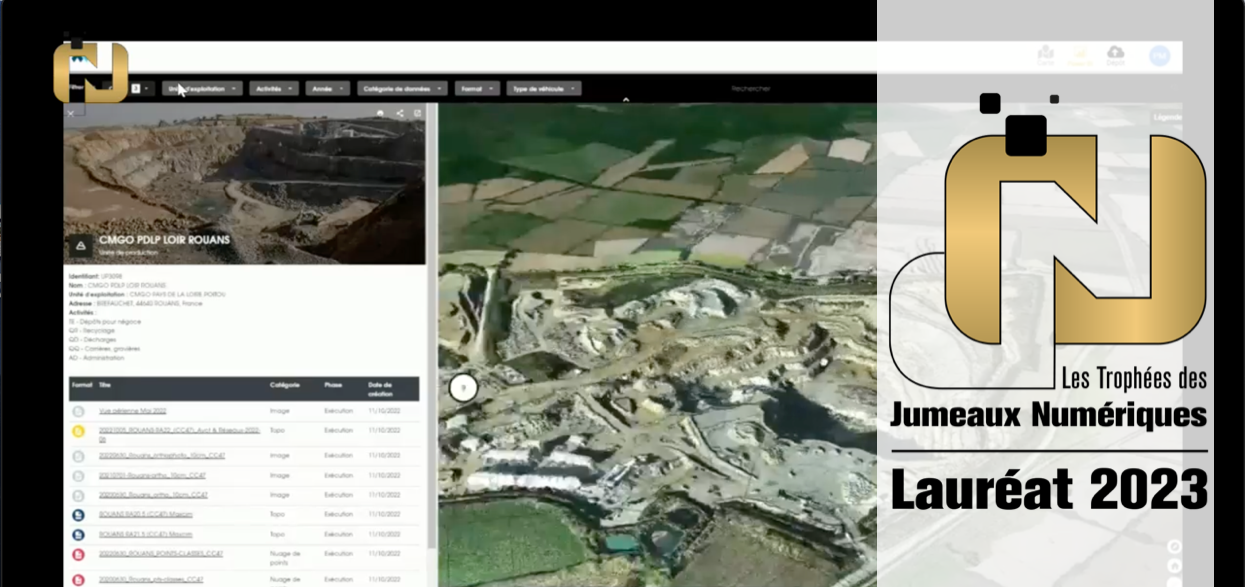Click red point cloud format icon

(x=78, y=554)
